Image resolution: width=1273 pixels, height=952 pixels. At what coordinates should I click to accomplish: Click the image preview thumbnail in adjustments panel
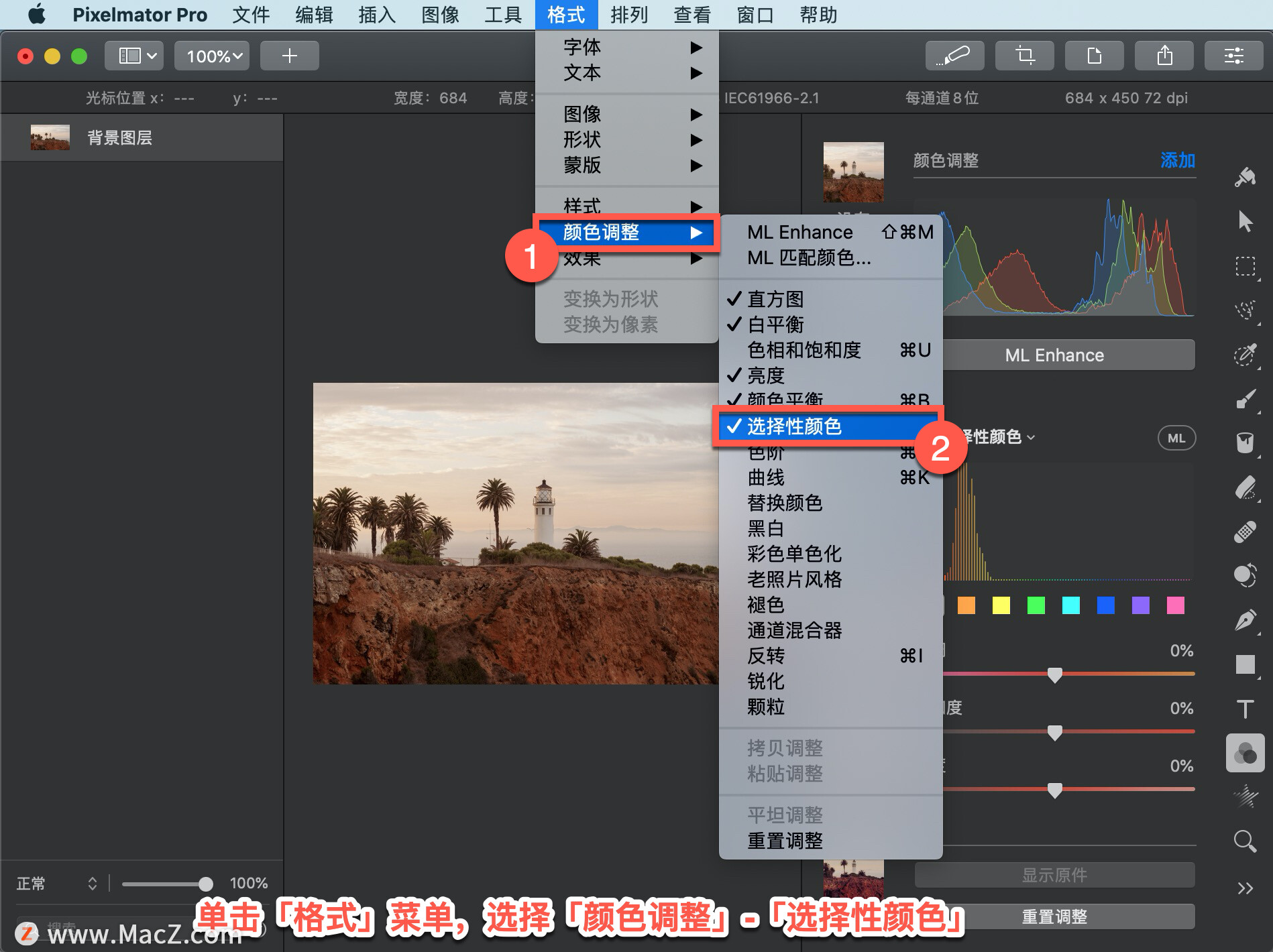(x=853, y=172)
